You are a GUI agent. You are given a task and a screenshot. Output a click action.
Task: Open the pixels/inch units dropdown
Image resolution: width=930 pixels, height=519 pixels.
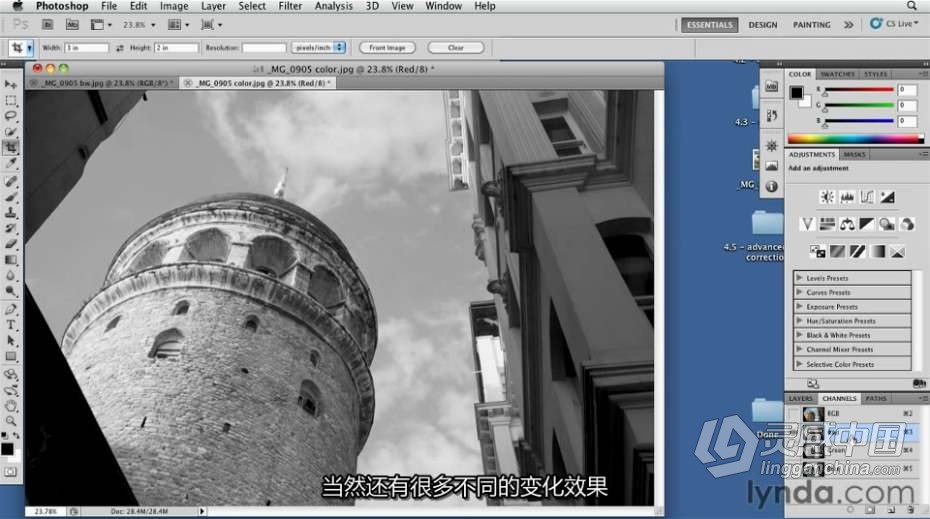pyautogui.click(x=319, y=47)
